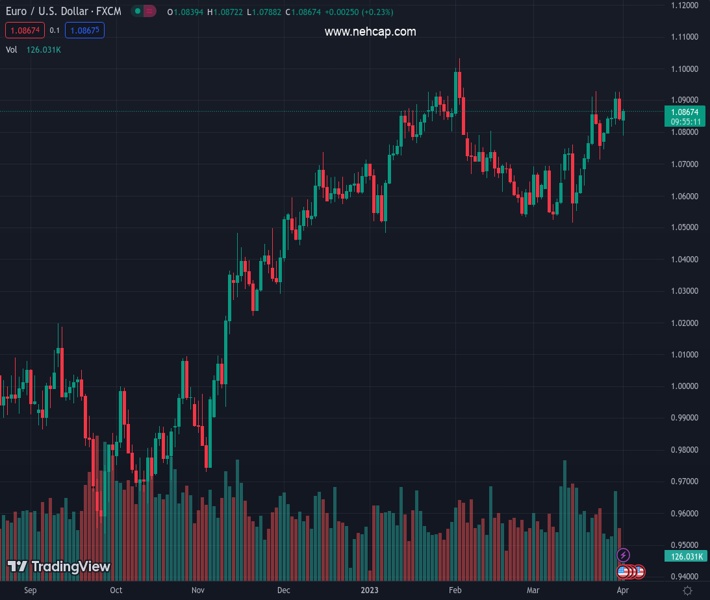
Task: Open the www.nehcap.com watermark link
Action: coord(370,32)
